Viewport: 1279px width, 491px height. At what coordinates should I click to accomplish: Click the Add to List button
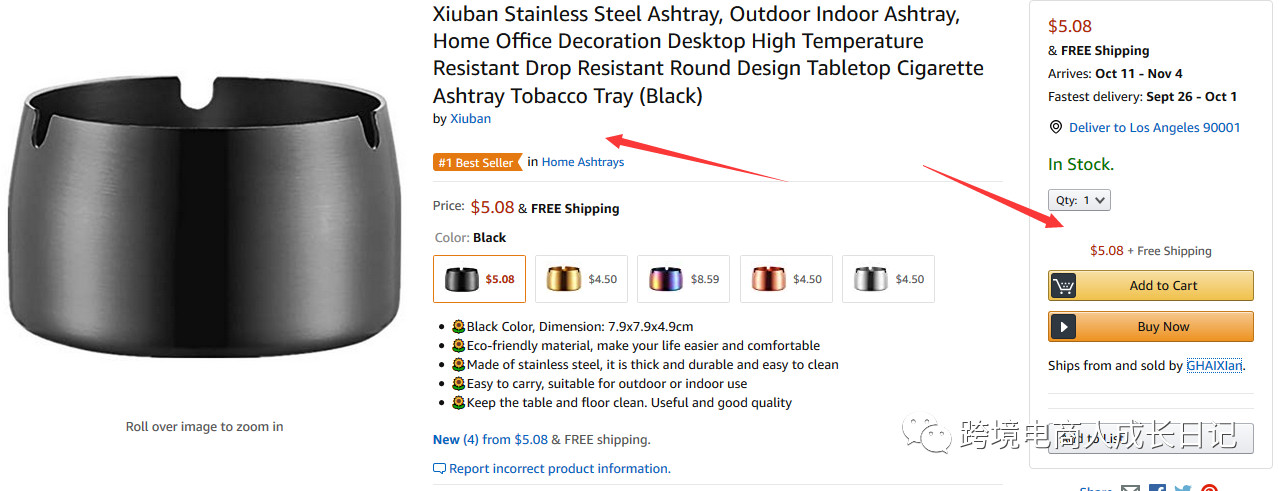(x=1150, y=438)
